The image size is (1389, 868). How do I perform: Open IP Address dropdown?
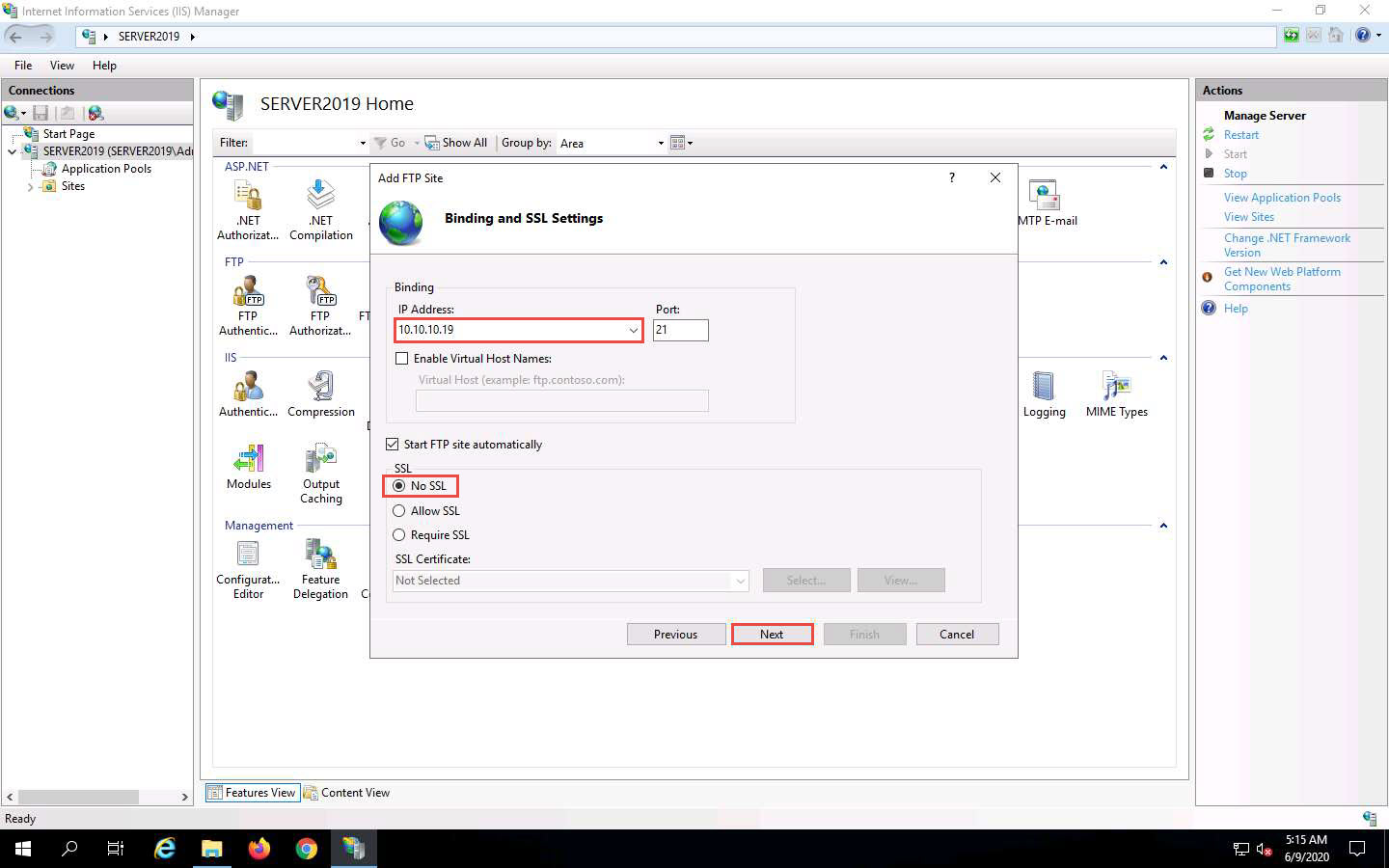click(633, 330)
